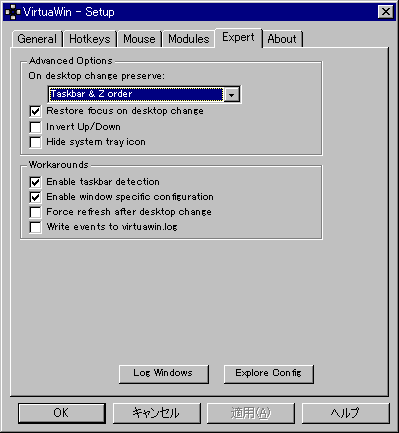Close the VirtuaWin Setup dialog
The width and height of the screenshot is (399, 433).
(386, 12)
